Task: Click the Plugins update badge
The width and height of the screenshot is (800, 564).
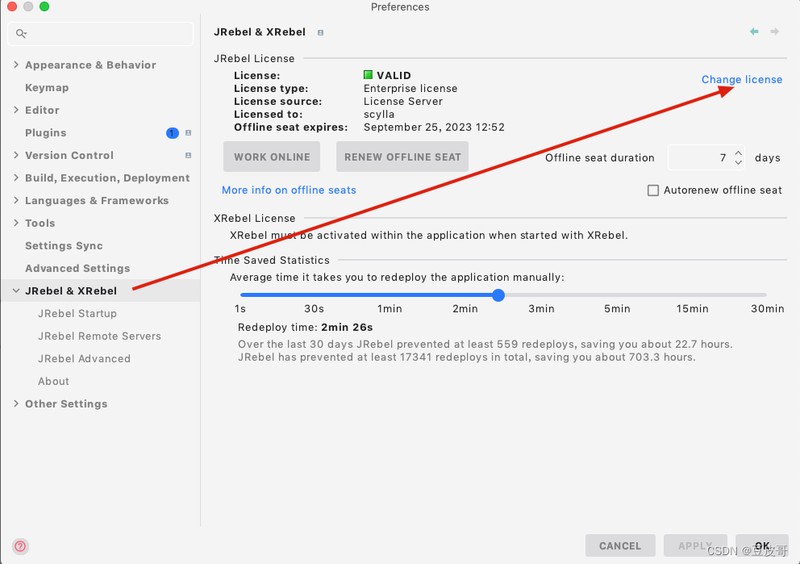Action: (172, 133)
